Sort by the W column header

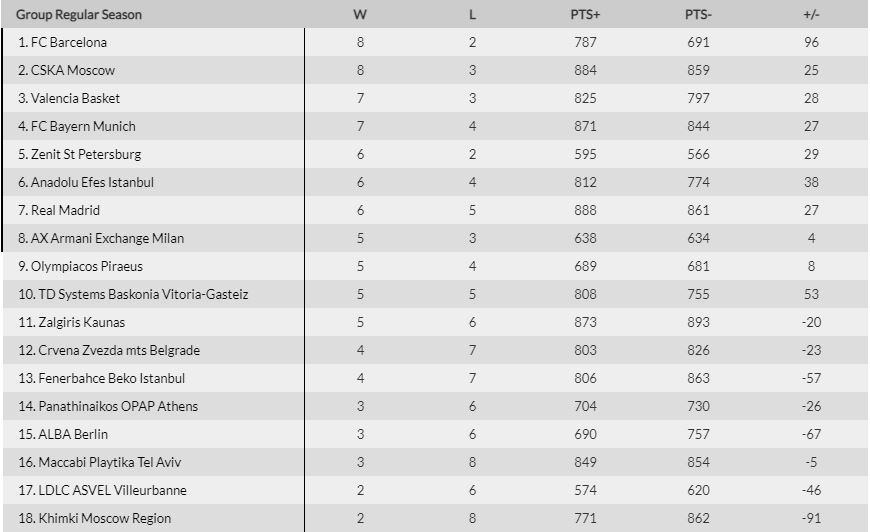pyautogui.click(x=360, y=14)
